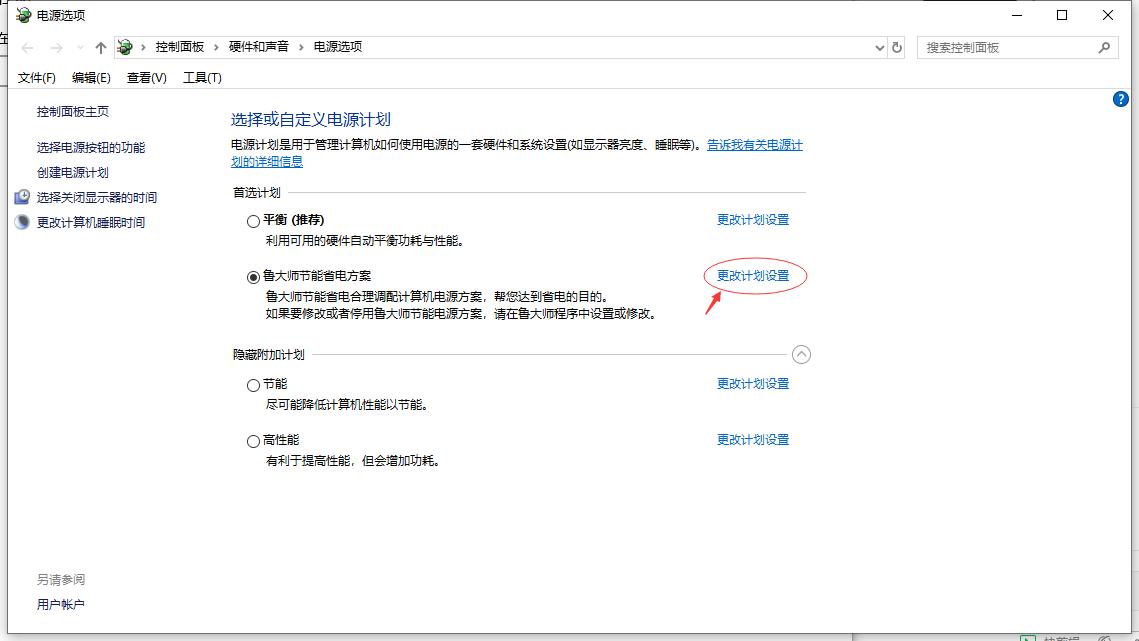Screen dimensions: 1139x641
Task: Click the power icon beside 更改计算机睡眠时间
Action: (21, 222)
